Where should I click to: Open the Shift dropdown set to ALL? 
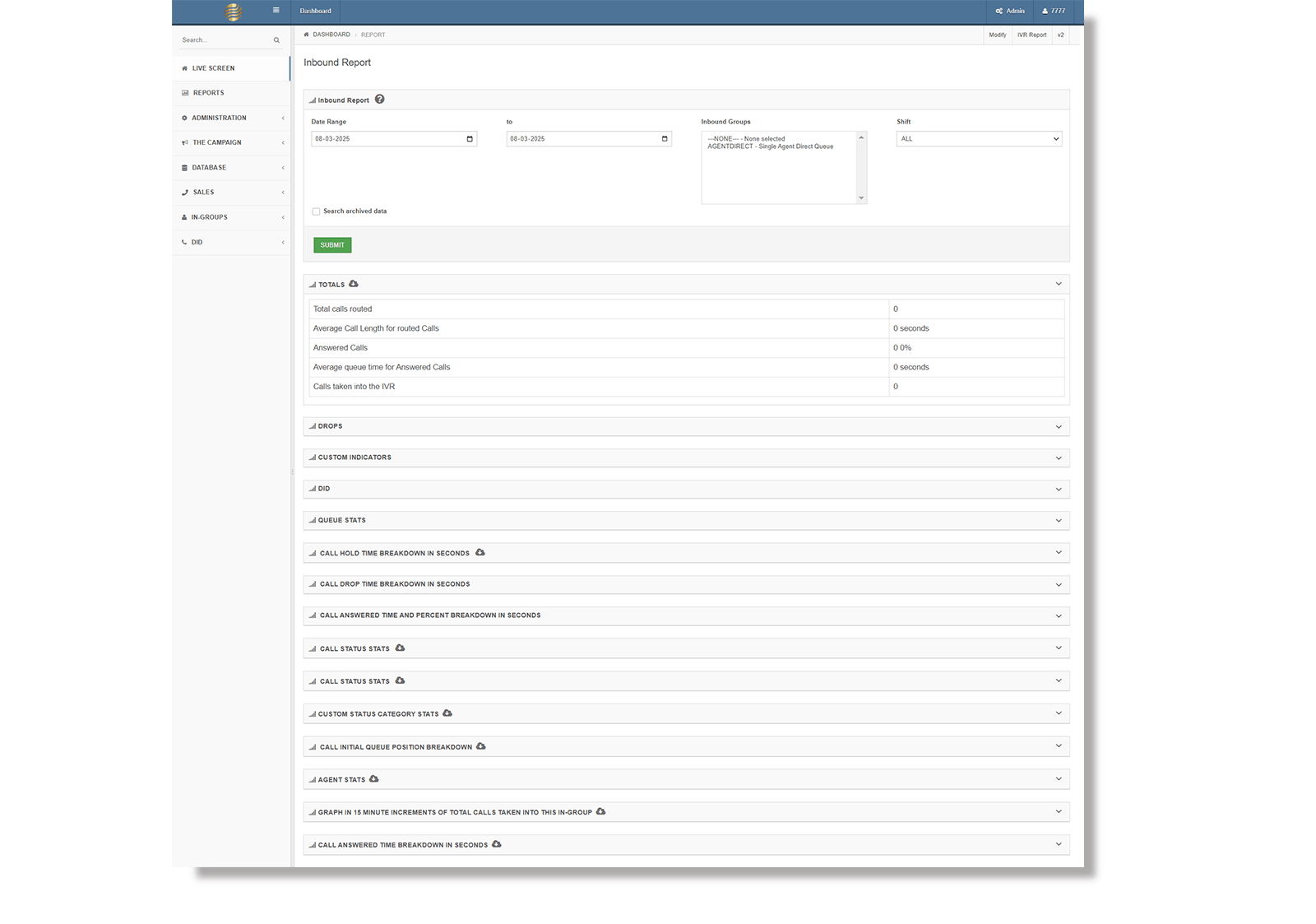tap(979, 139)
